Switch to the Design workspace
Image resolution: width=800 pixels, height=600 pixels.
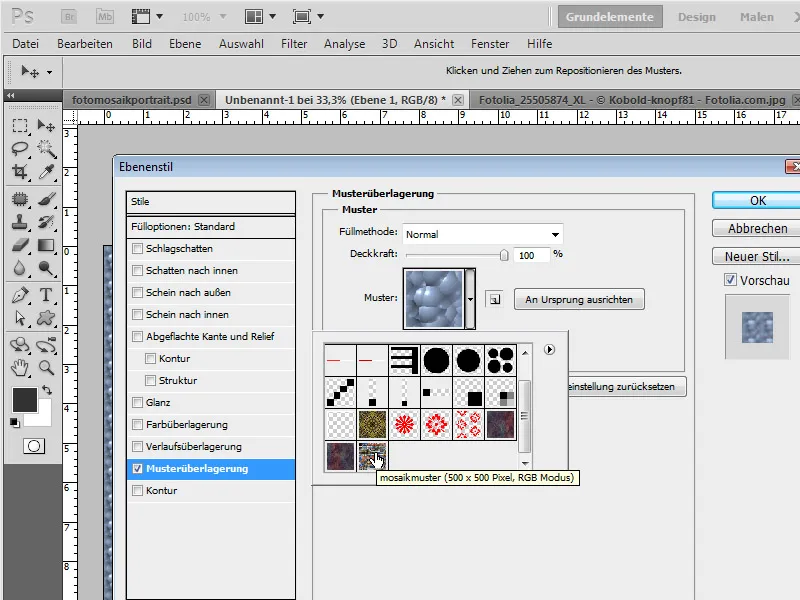[696, 17]
